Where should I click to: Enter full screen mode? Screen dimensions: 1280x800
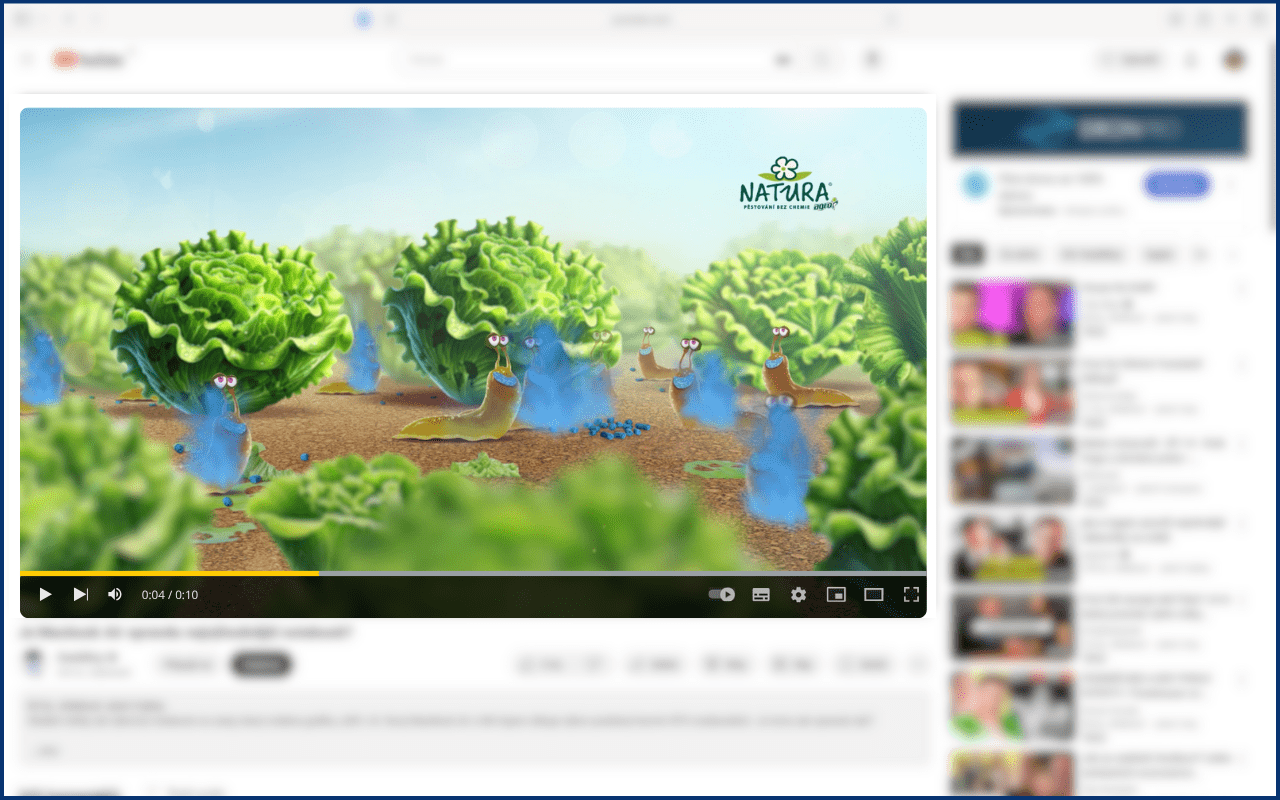[911, 594]
